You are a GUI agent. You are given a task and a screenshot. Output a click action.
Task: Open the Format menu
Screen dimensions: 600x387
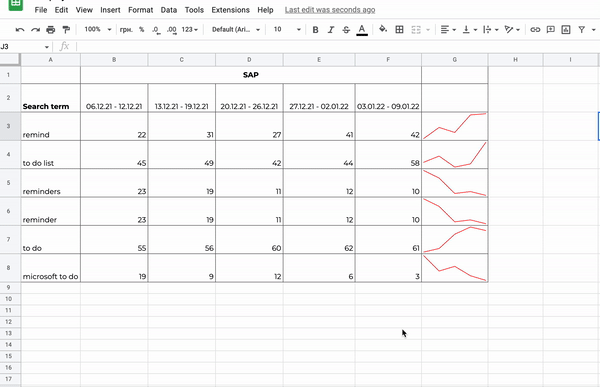click(140, 10)
